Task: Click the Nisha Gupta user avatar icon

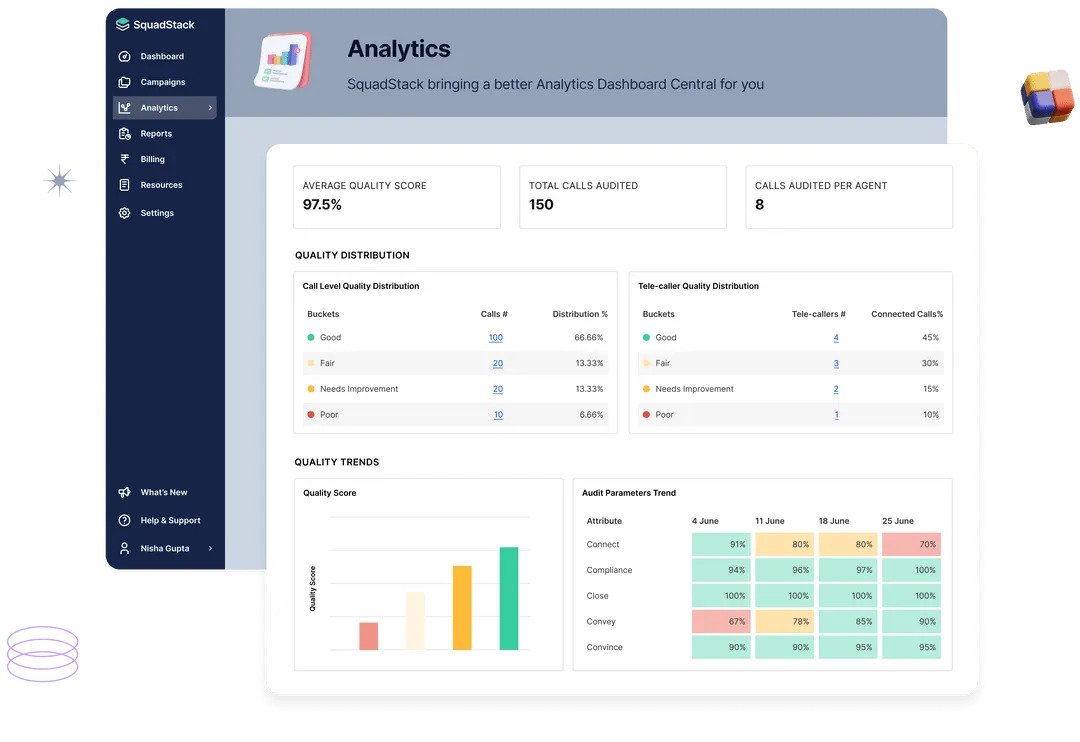Action: [x=125, y=548]
